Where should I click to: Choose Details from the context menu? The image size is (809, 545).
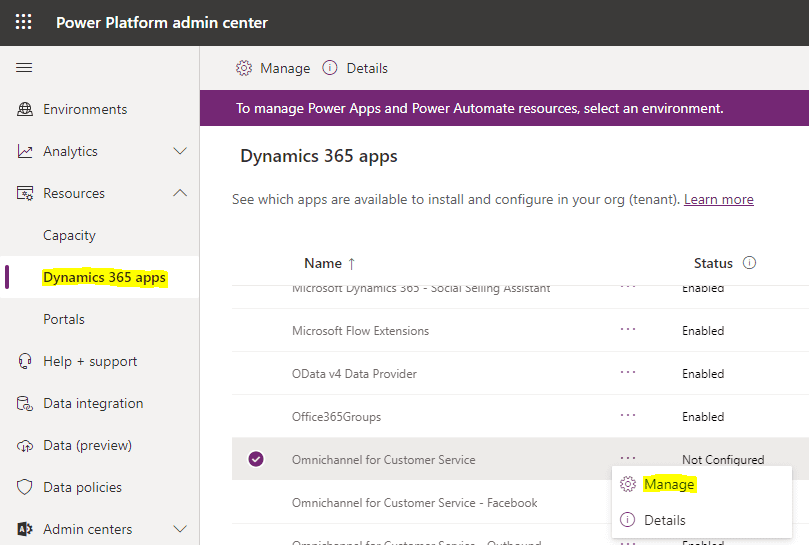click(x=665, y=520)
